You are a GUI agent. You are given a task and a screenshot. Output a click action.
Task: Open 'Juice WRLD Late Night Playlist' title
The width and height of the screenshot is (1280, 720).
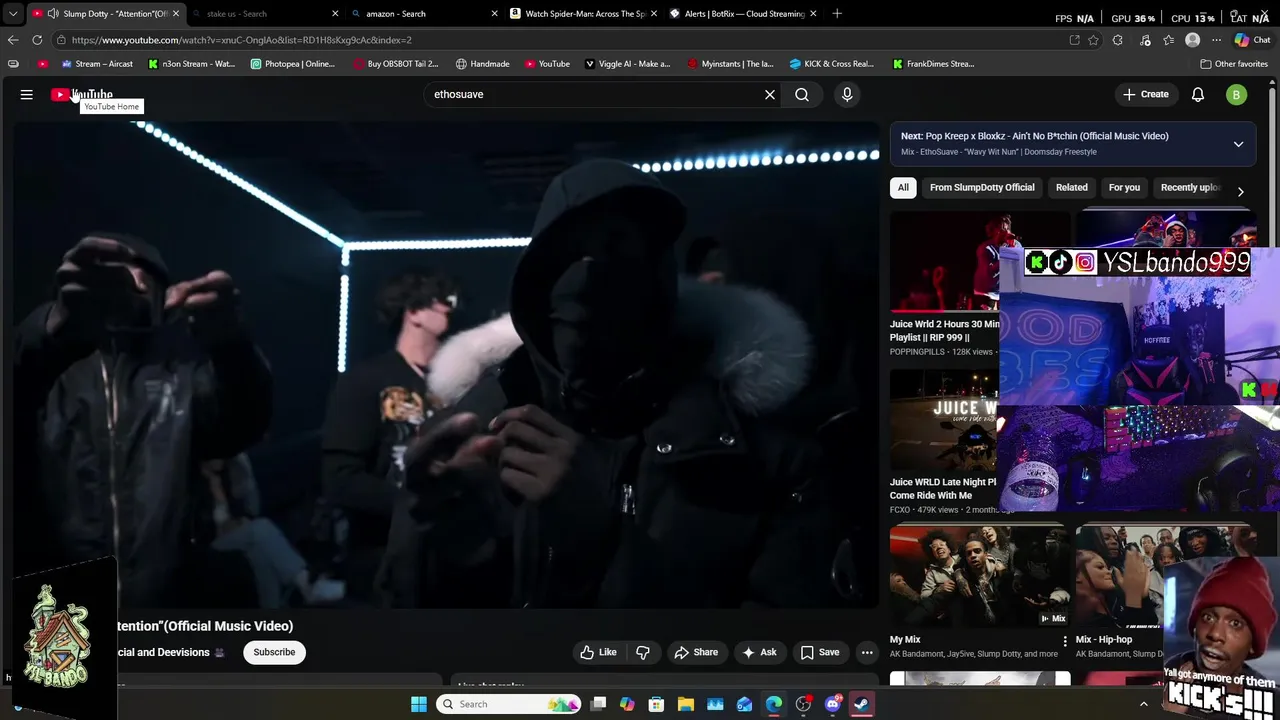[943, 488]
